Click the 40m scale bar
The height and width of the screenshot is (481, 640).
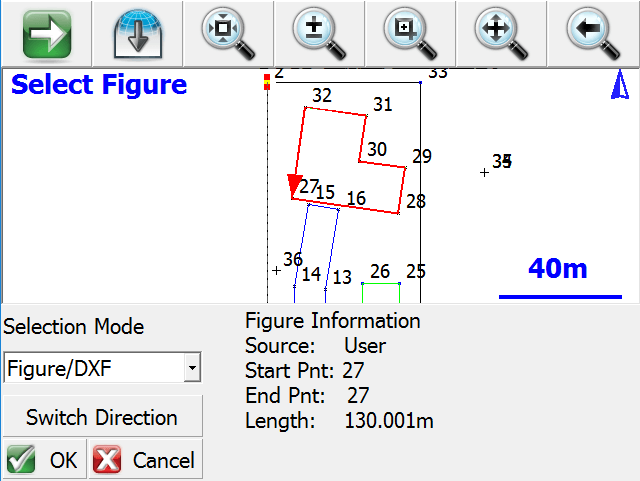click(x=560, y=297)
